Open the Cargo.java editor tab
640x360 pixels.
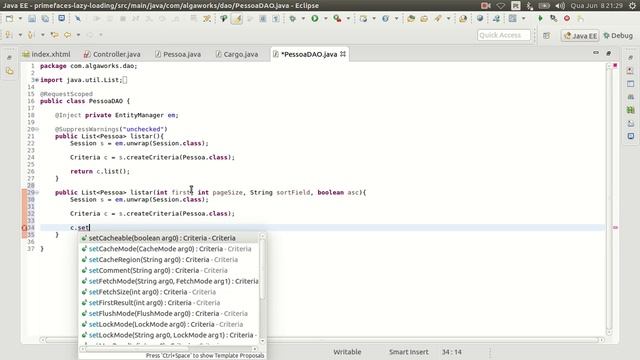[x=237, y=54]
